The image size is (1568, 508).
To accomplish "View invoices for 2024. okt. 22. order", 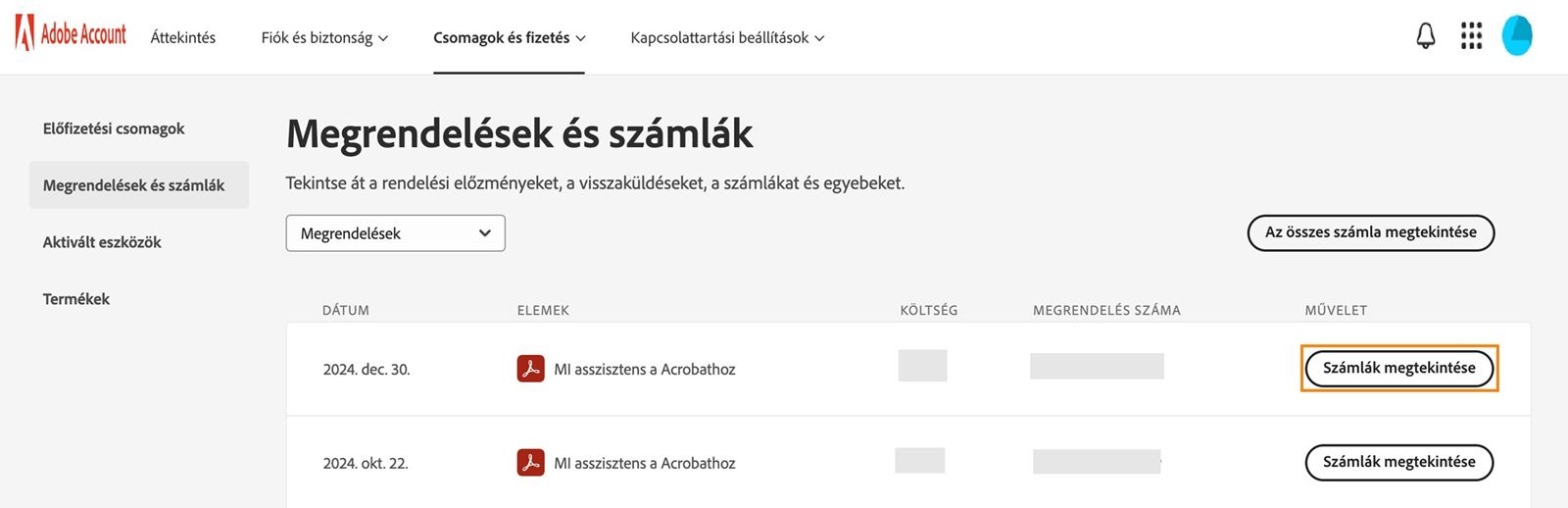I will click(x=1398, y=463).
